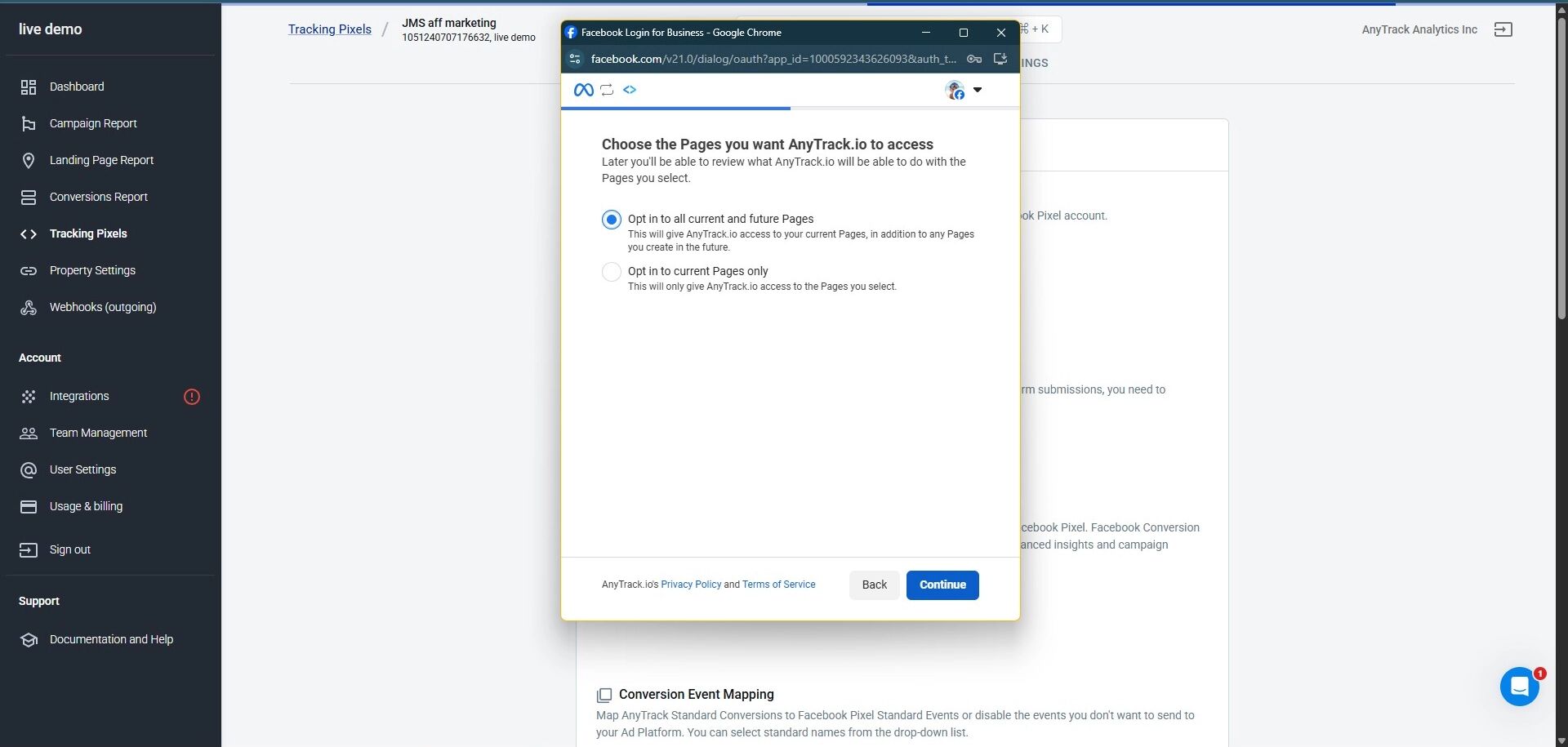Screen dimensions: 1568x747
Task: Click the AnyTrack Analytics Inc account name
Action: click(x=1419, y=29)
